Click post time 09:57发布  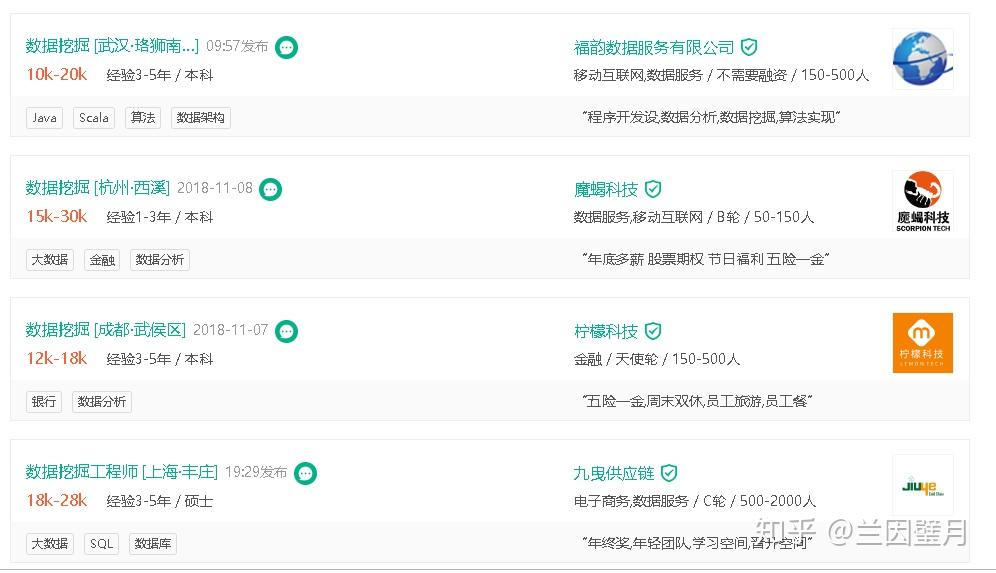point(237,46)
